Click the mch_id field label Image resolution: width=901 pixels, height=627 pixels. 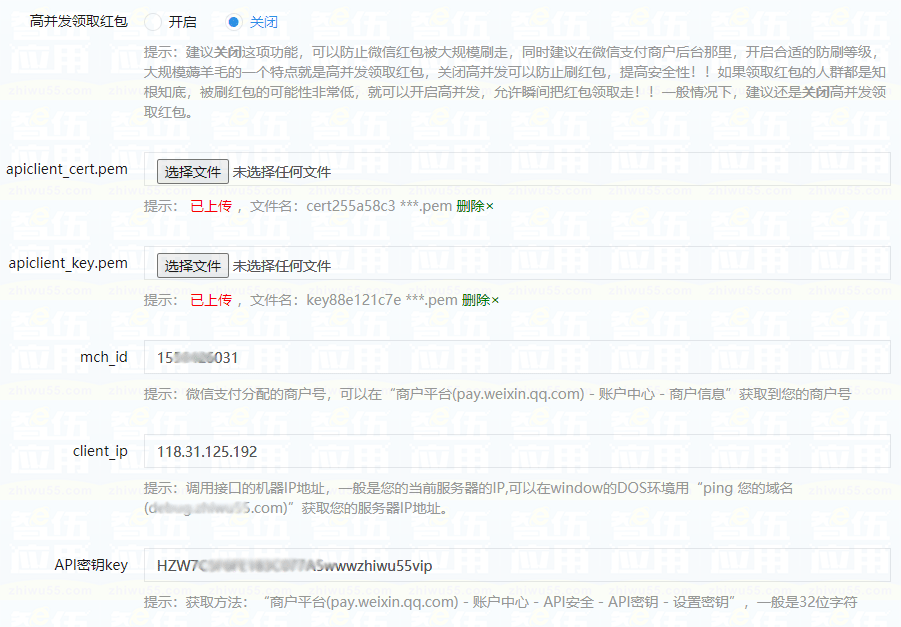(104, 357)
